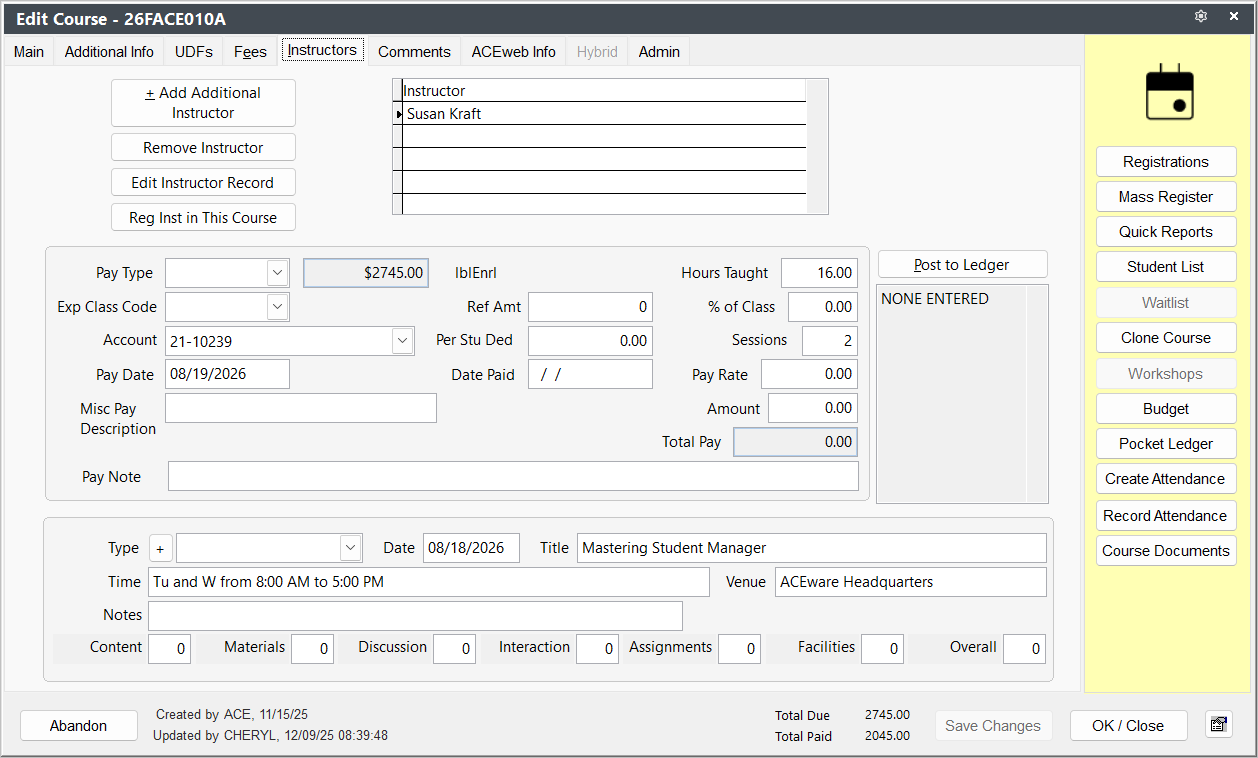Click the Create Attendance button
The image size is (1258, 758).
[x=1166, y=479]
